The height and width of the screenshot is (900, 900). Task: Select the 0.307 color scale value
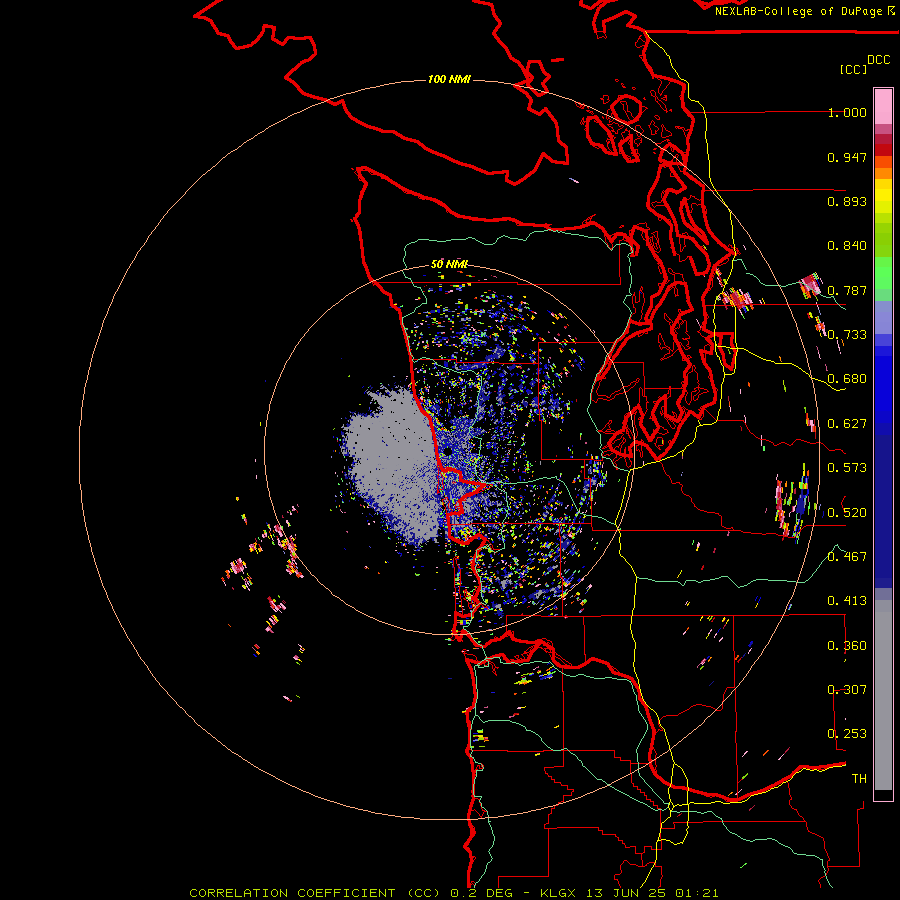click(847, 690)
